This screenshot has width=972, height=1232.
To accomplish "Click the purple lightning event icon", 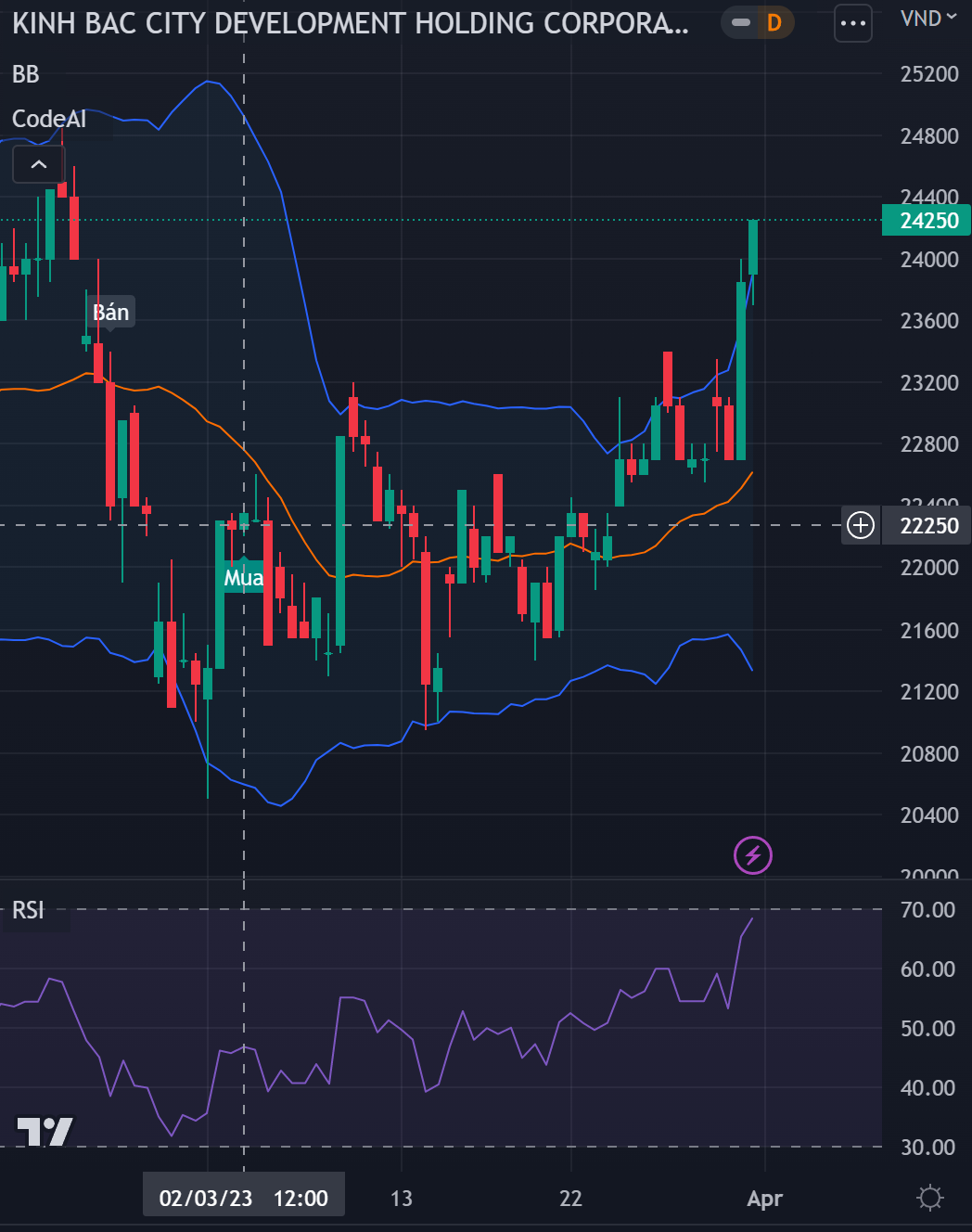I will coord(753,855).
